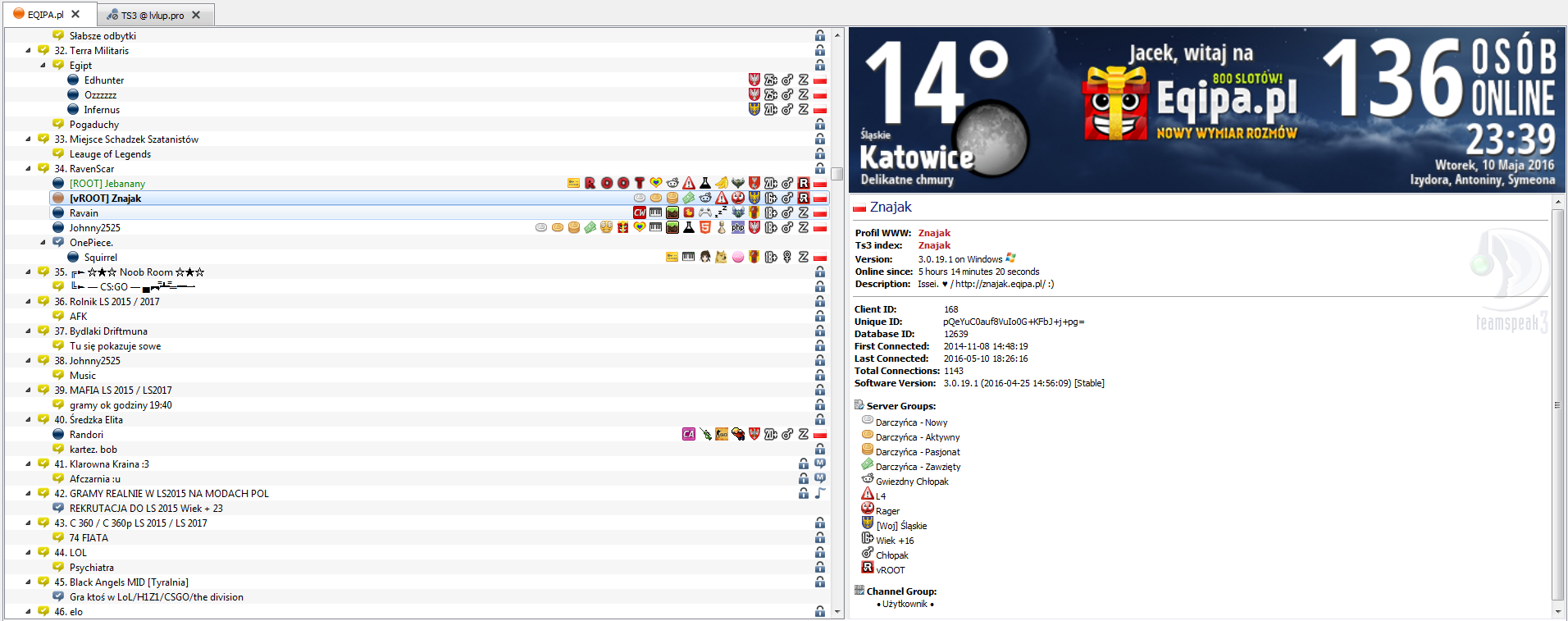Collapse the 34. RavenScar channel
Image resolution: width=1568 pixels, height=621 pixels.
29,169
